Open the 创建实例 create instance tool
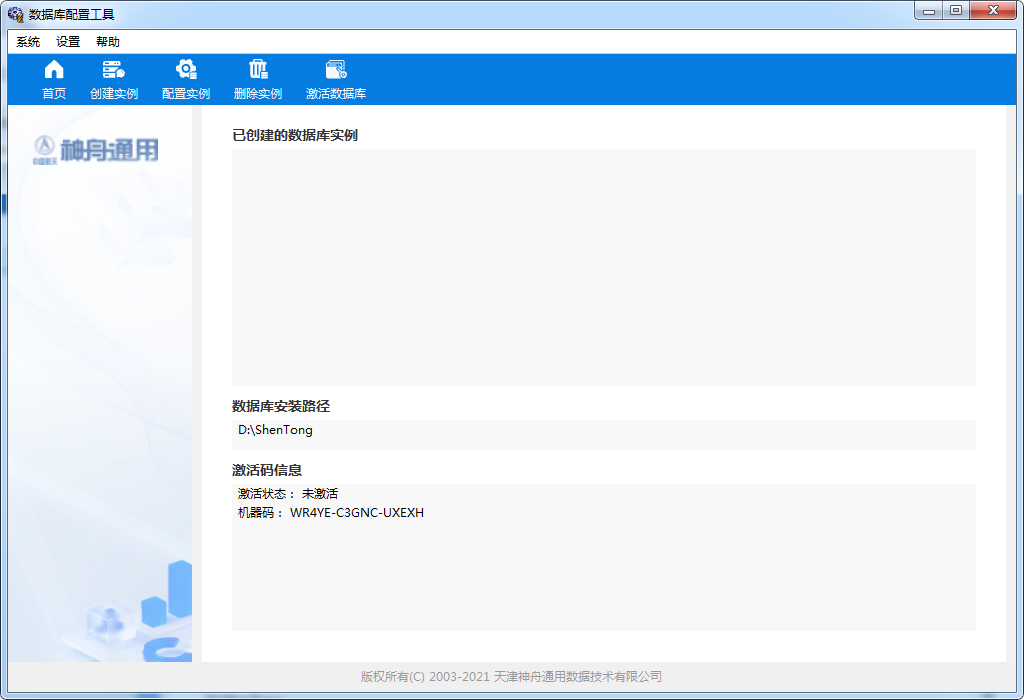Screen dimensions: 1024x700 [x=113, y=79]
